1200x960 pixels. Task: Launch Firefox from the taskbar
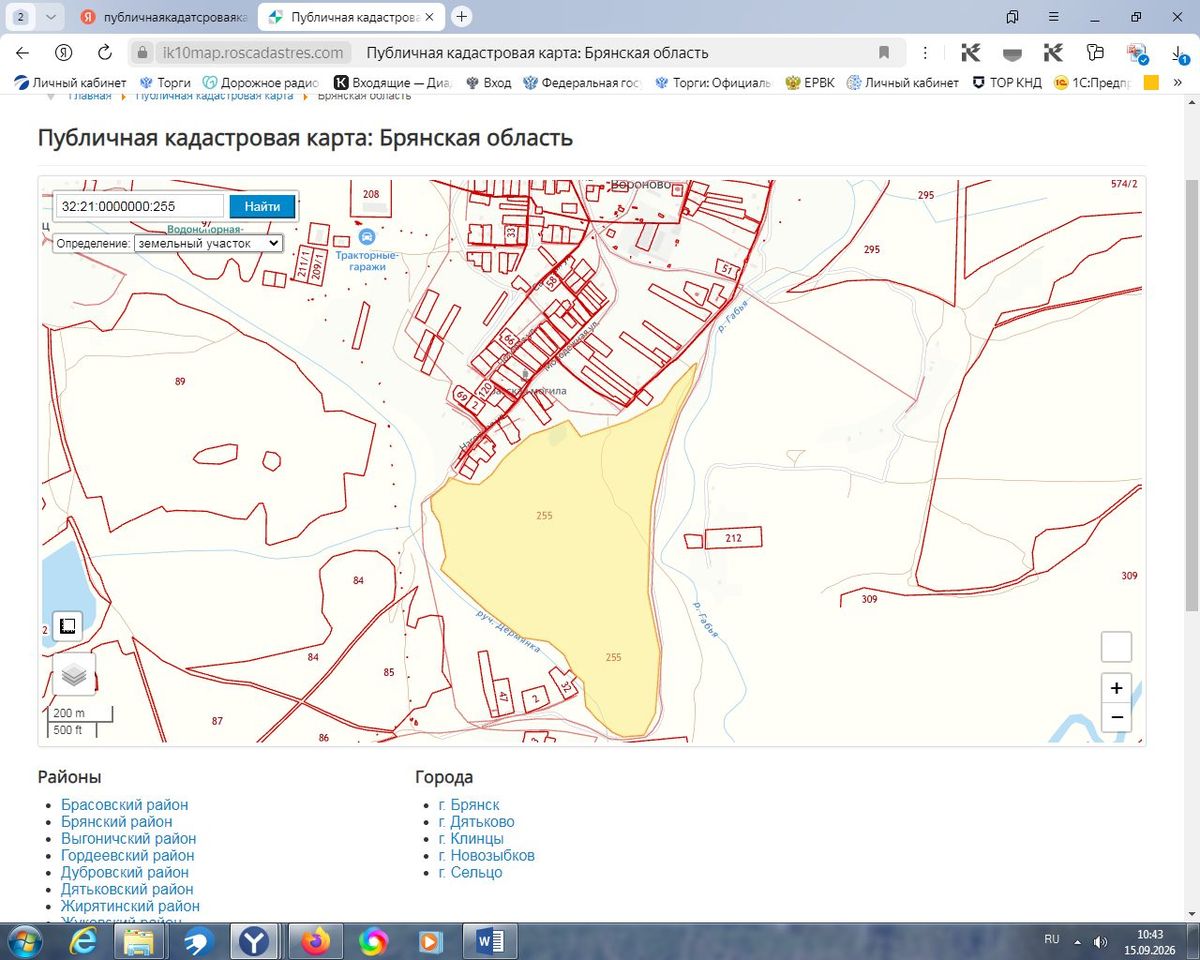(x=316, y=941)
